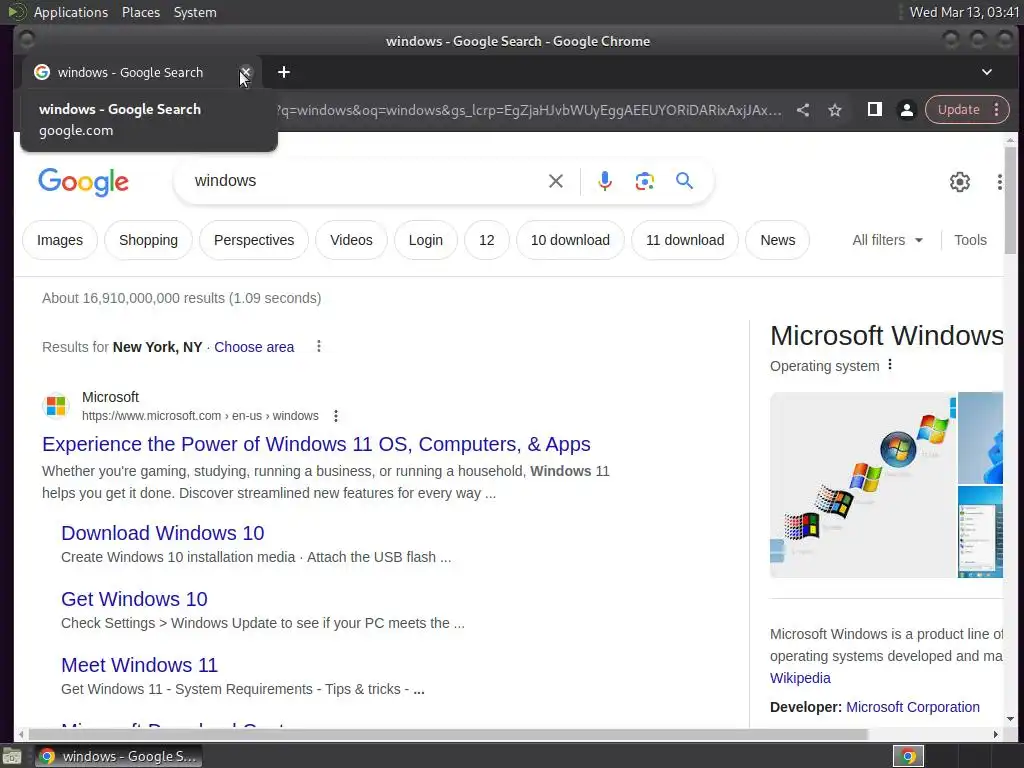Viewport: 1024px width, 768px height.
Task: Share this page via share icon
Action: point(803,110)
